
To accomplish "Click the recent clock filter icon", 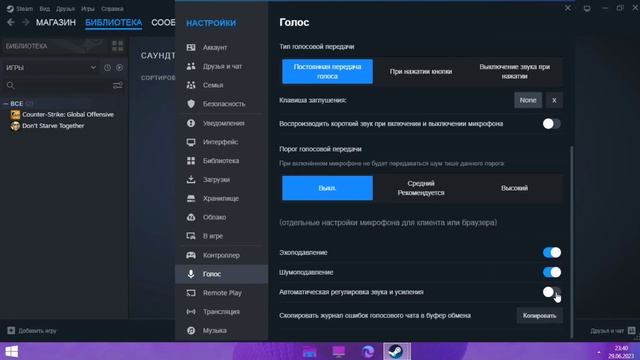I will pyautogui.click(x=107, y=67).
